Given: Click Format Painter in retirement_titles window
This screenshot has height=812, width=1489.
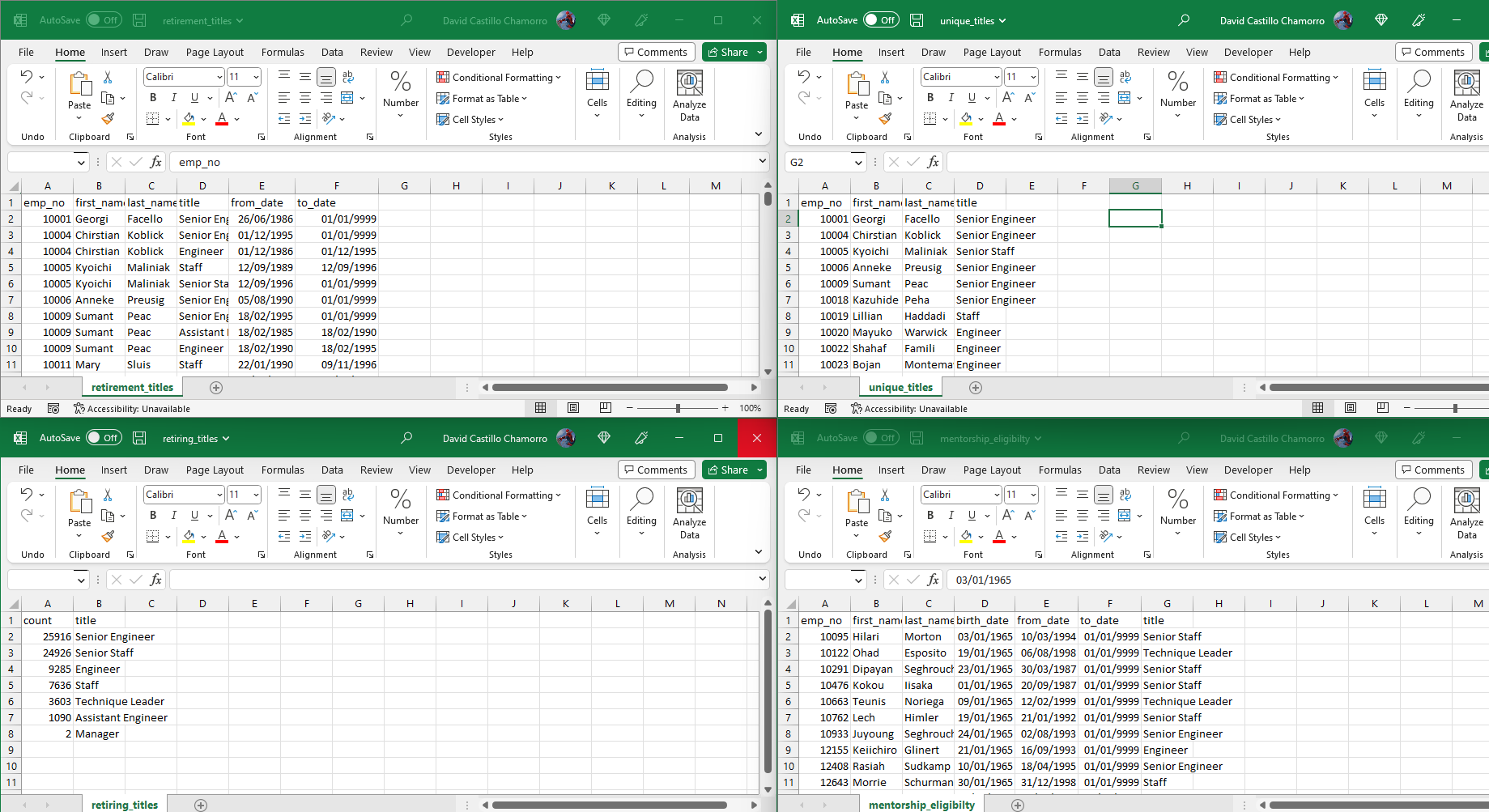Looking at the screenshot, I should [108, 118].
